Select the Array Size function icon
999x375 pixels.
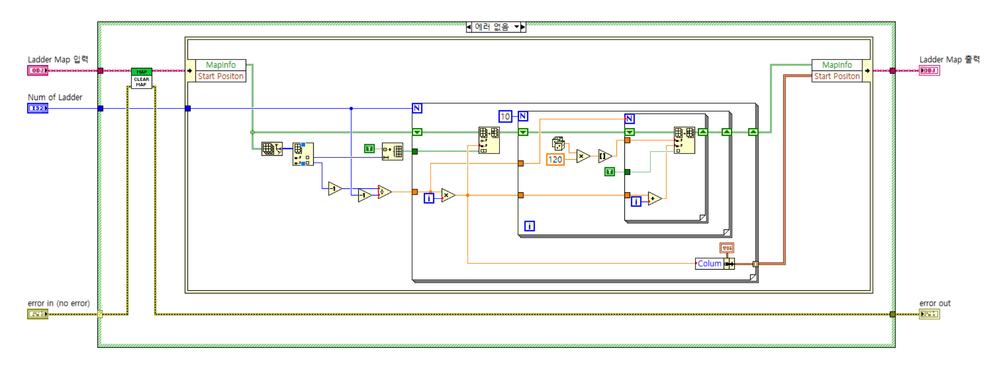271,149
